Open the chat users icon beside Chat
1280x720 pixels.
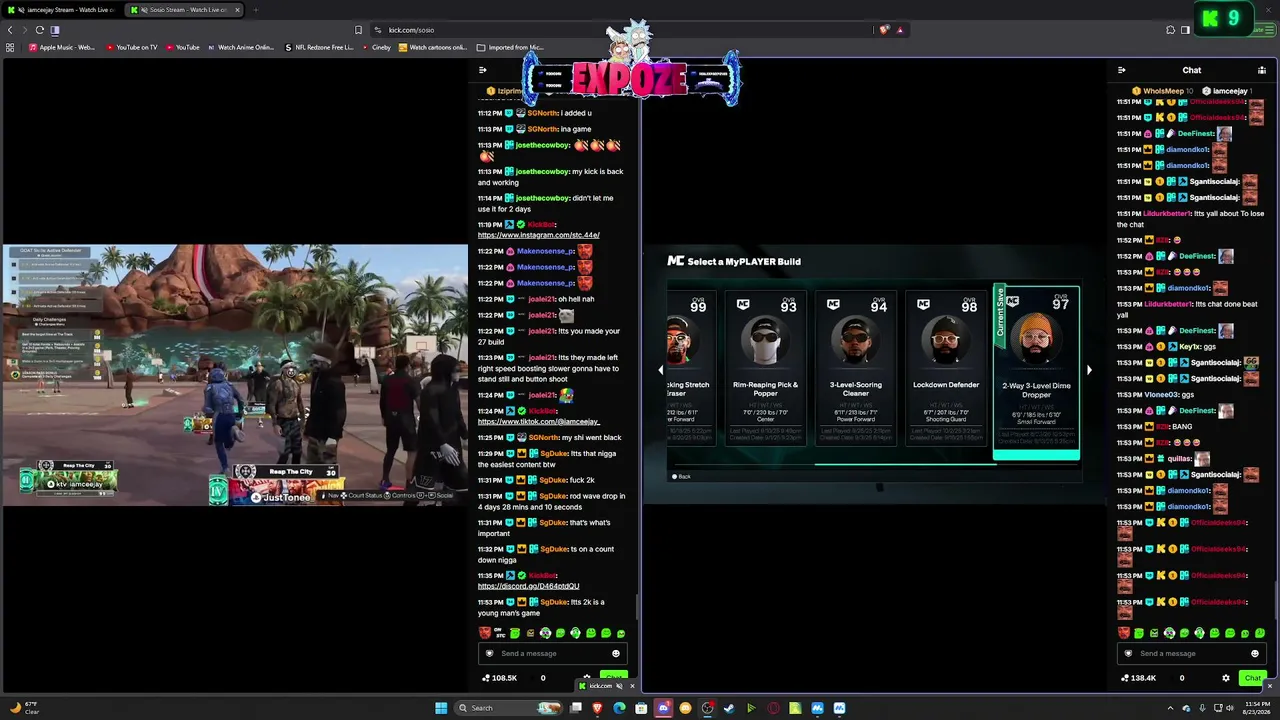pyautogui.click(x=1261, y=70)
